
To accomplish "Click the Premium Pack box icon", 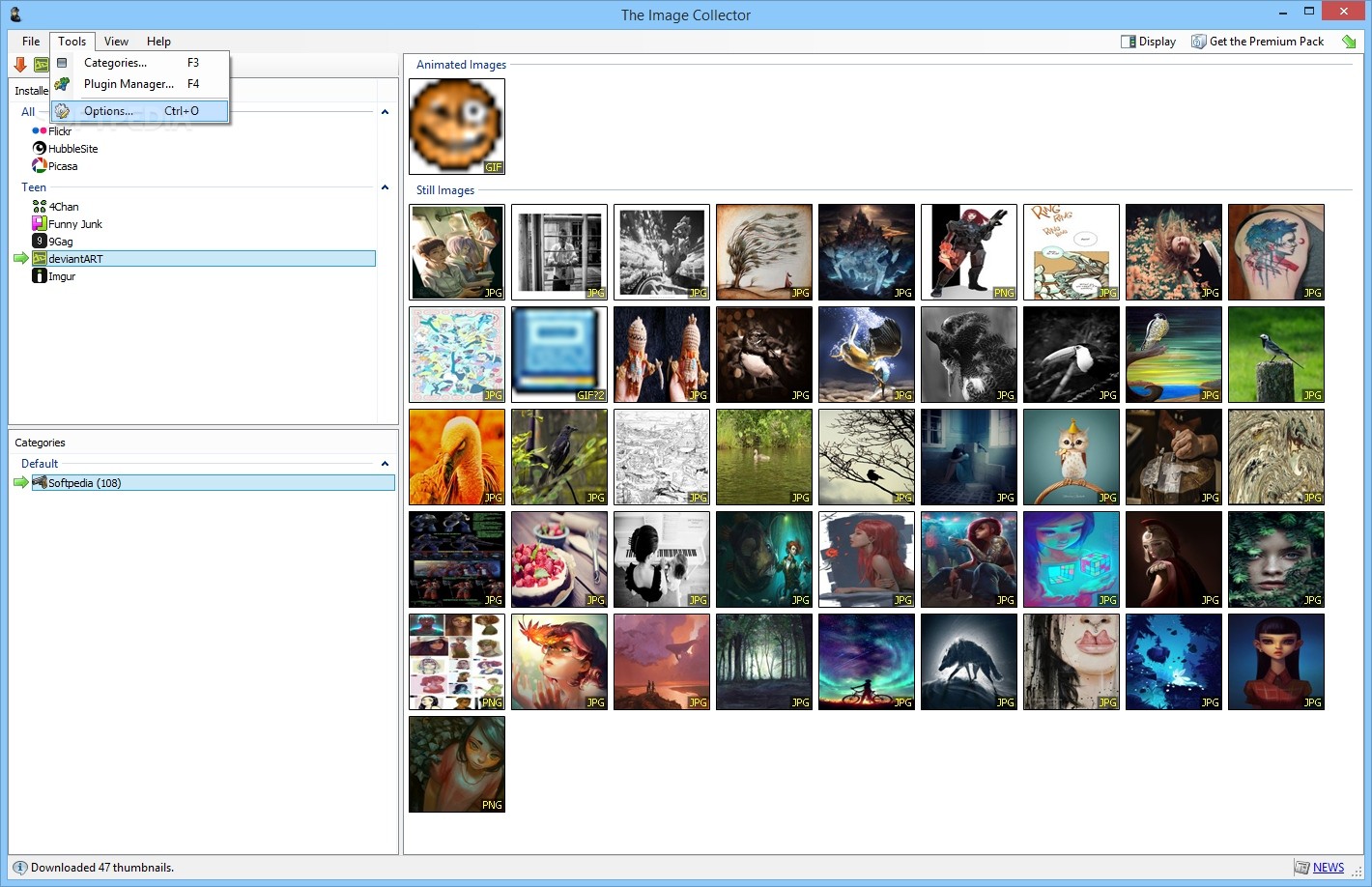I will coord(1199,42).
